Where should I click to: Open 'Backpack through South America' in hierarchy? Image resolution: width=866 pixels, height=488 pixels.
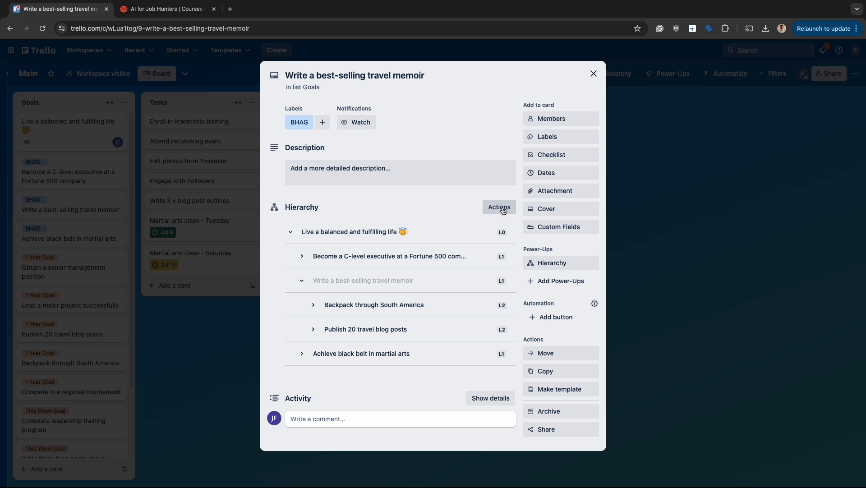pyautogui.click(x=374, y=305)
